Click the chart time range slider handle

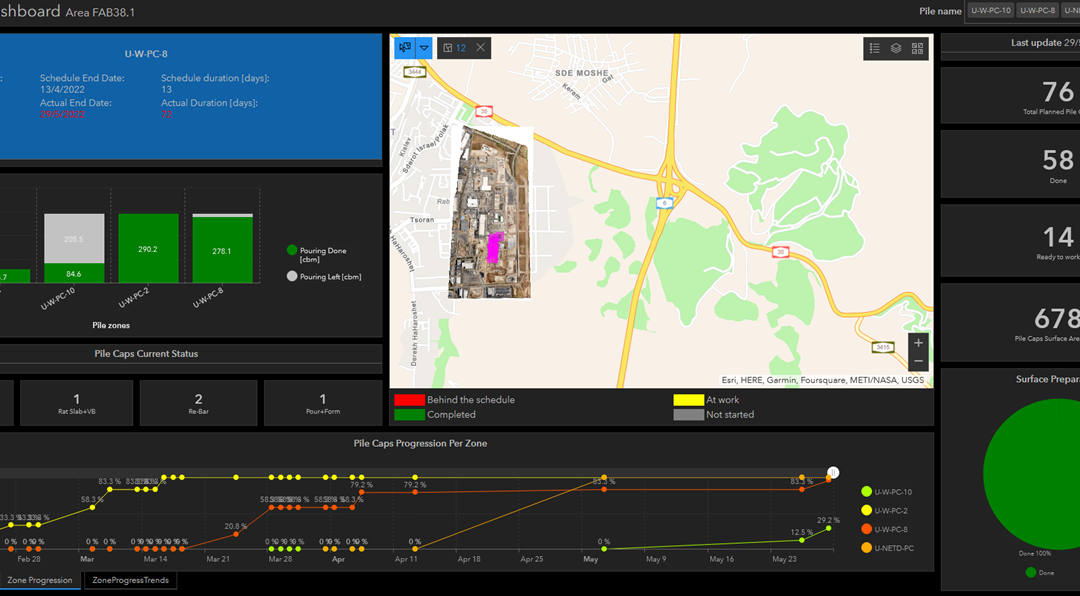[833, 472]
